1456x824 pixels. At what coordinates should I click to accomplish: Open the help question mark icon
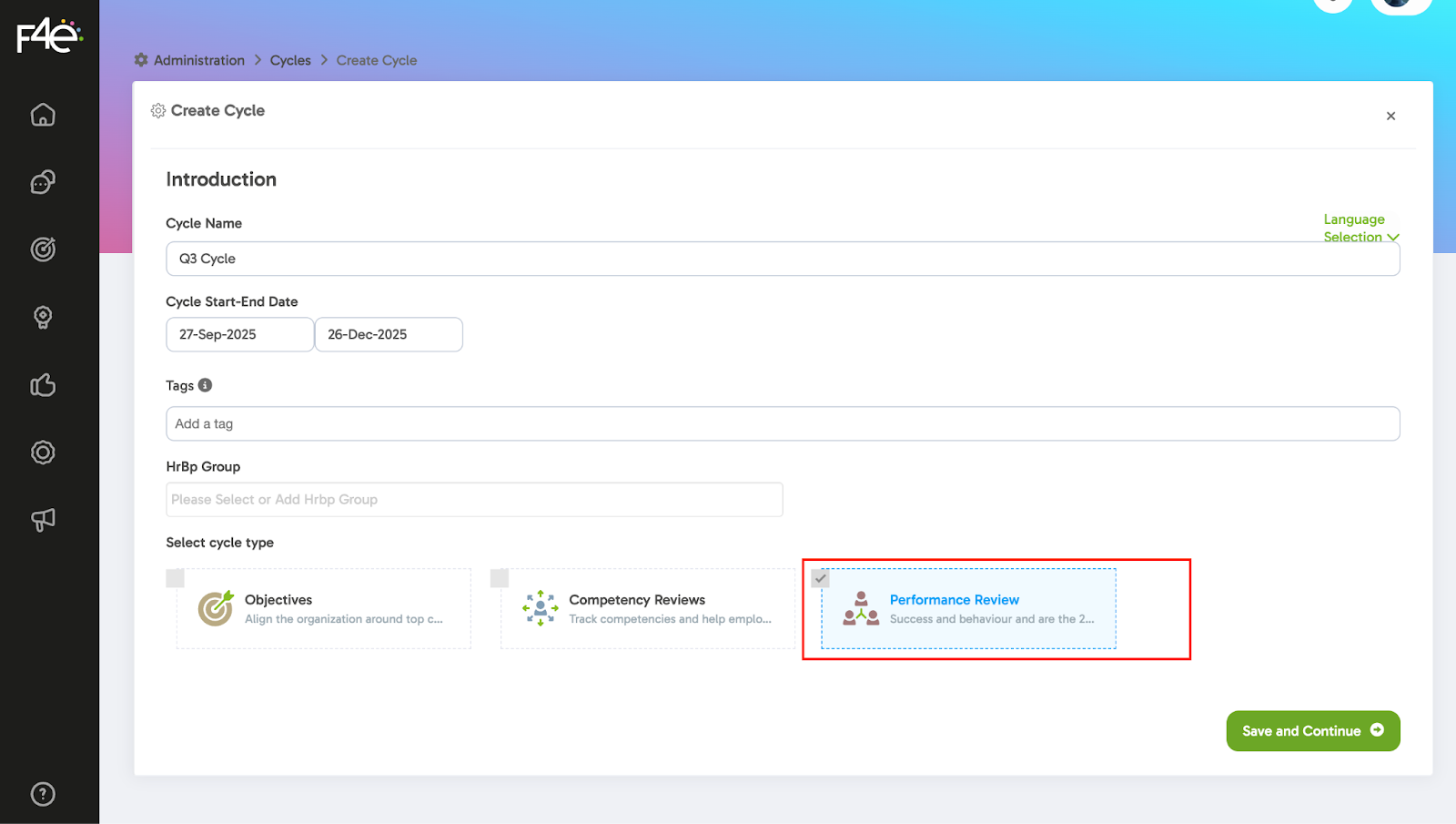[x=43, y=794]
